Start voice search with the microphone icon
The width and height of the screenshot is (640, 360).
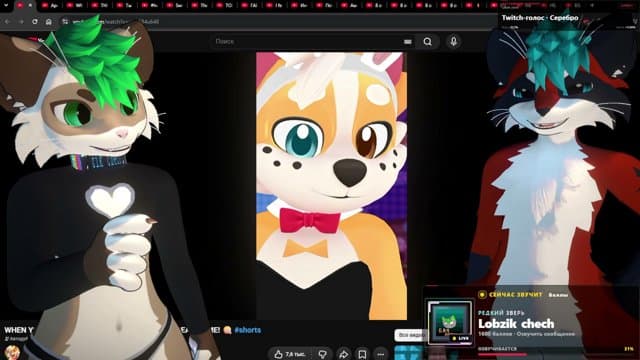click(x=453, y=41)
